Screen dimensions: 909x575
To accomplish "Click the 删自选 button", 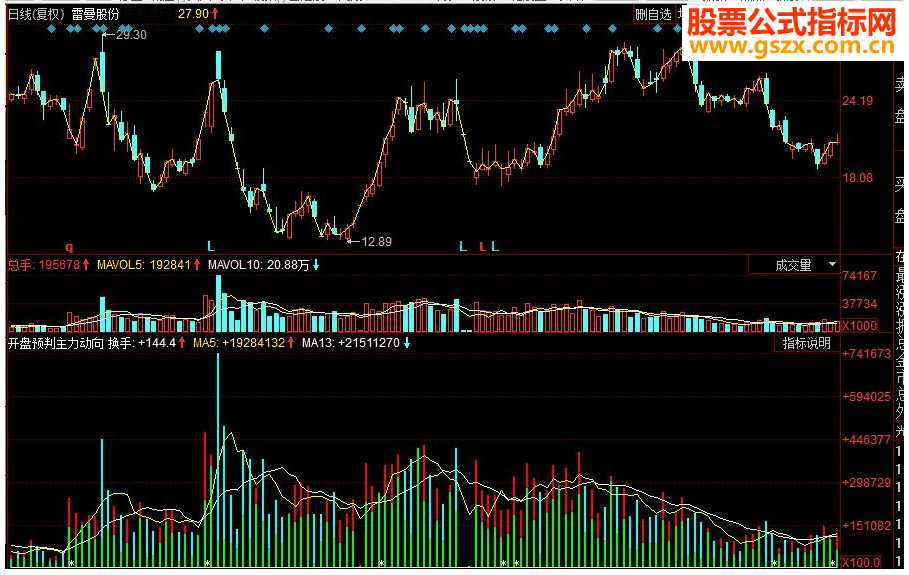I will [x=653, y=14].
